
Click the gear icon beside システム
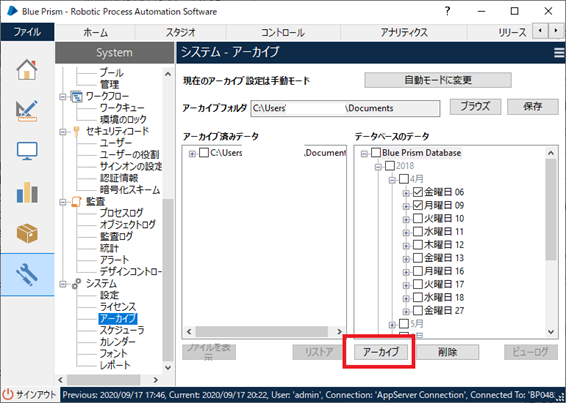pos(76,284)
